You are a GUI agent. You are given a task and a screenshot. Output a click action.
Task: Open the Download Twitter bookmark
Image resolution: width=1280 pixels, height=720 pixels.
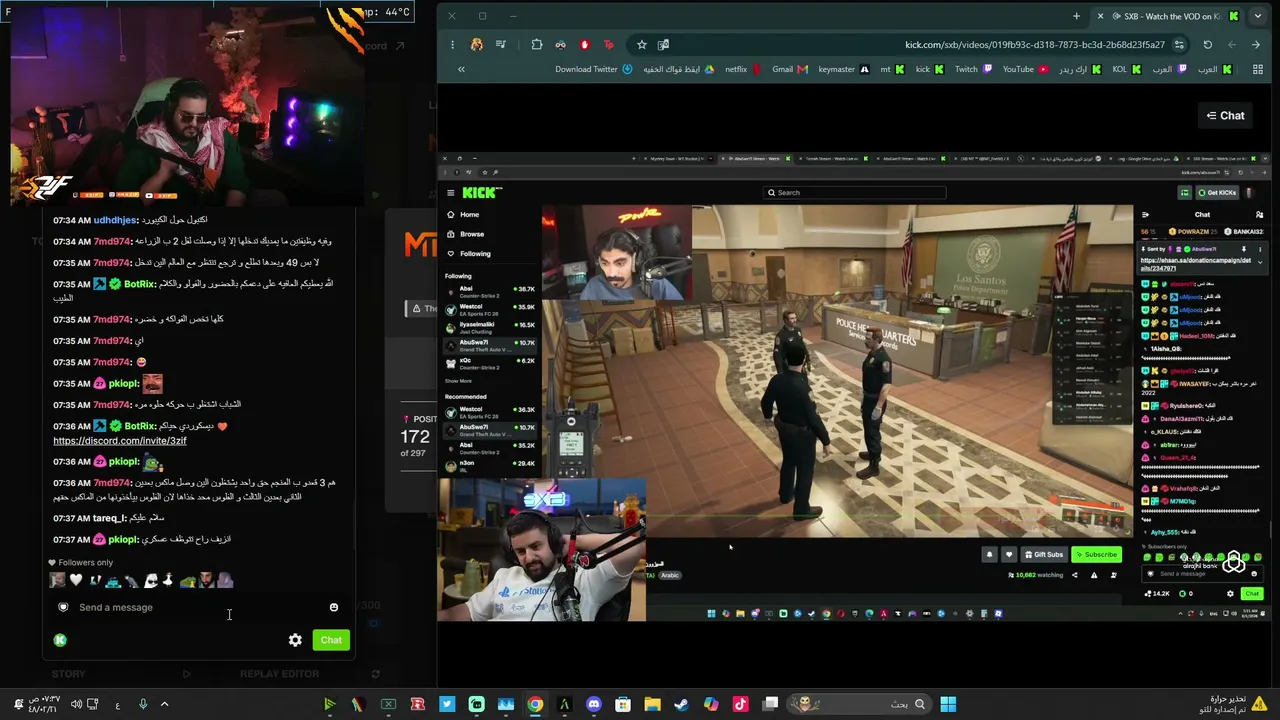pos(594,69)
